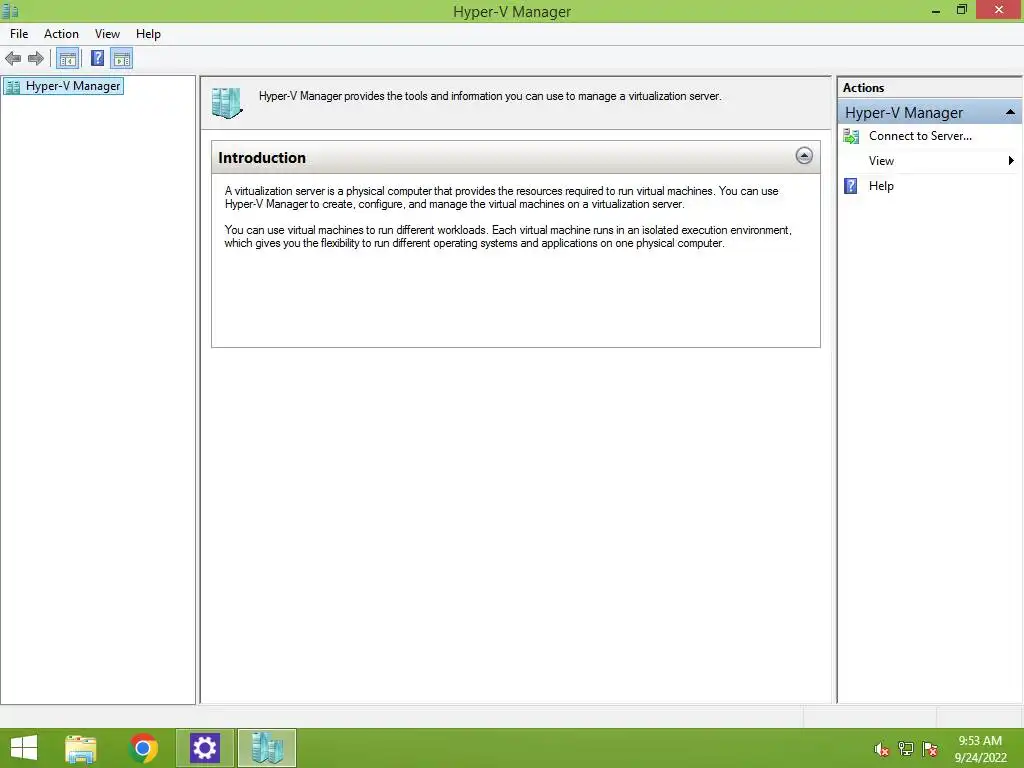Toggle the Show/Hide Console Tree toolbar icon

point(67,59)
